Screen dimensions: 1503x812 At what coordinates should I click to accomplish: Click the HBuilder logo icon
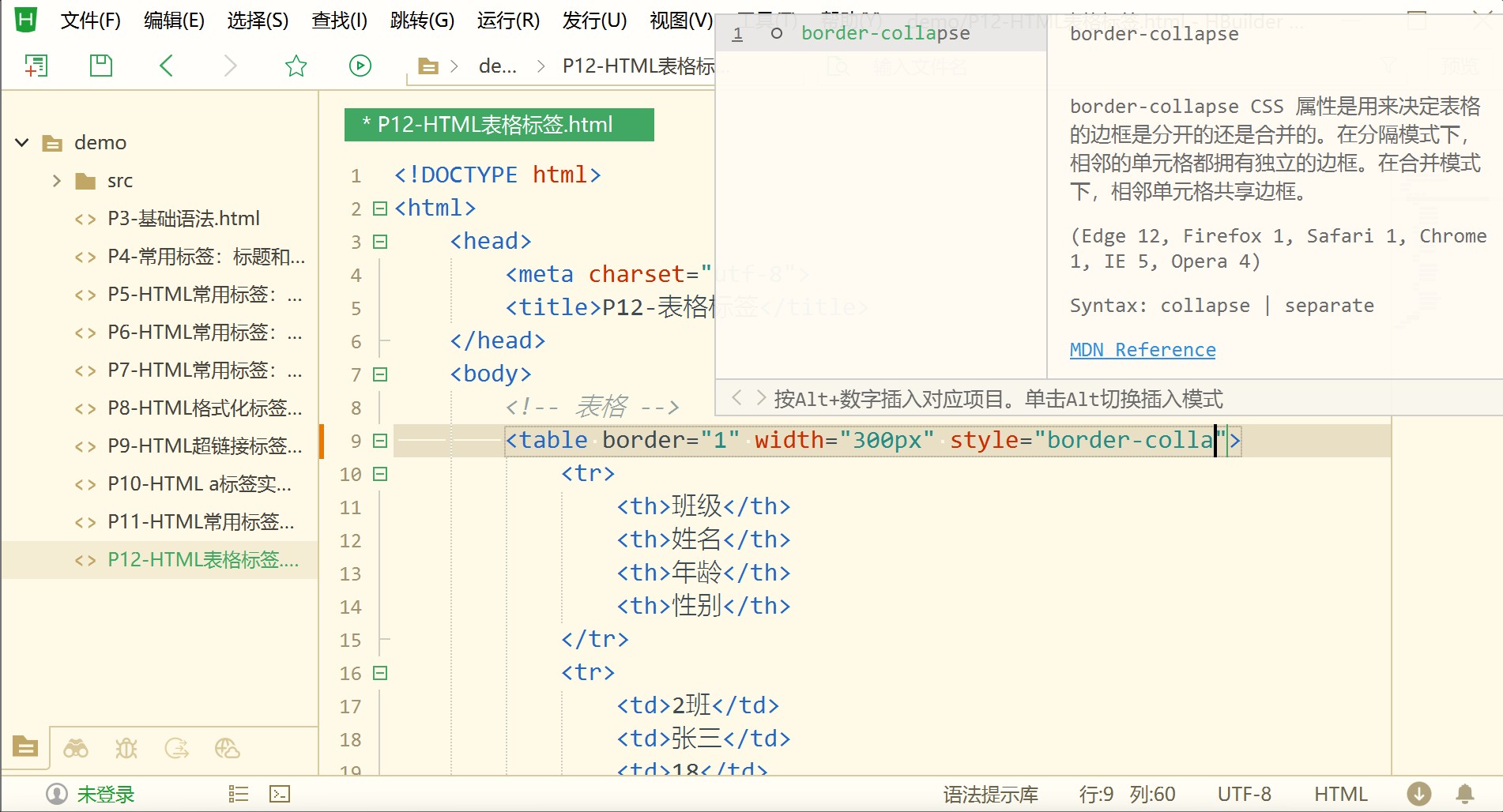26,19
